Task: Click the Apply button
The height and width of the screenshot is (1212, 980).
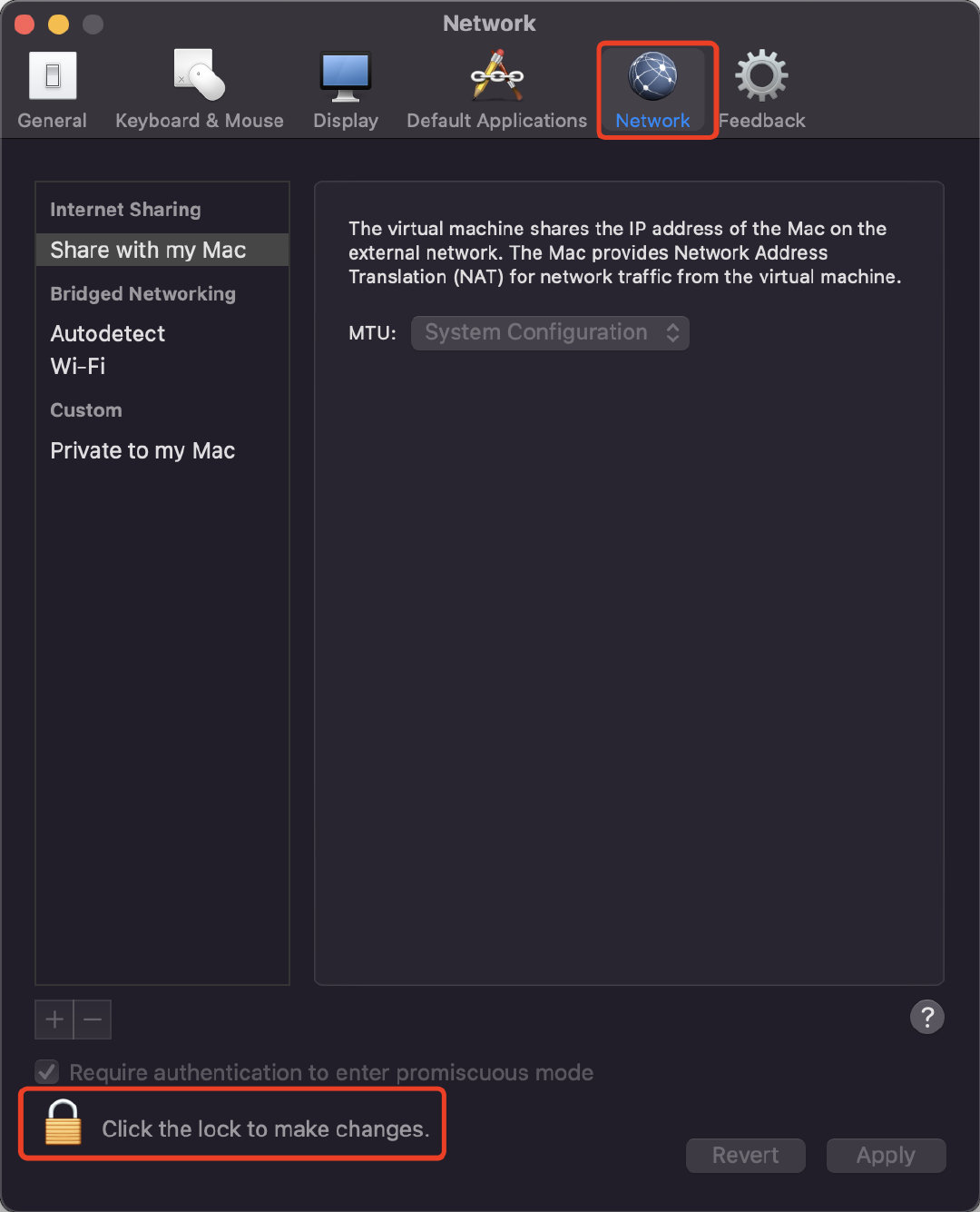Action: [x=887, y=1155]
